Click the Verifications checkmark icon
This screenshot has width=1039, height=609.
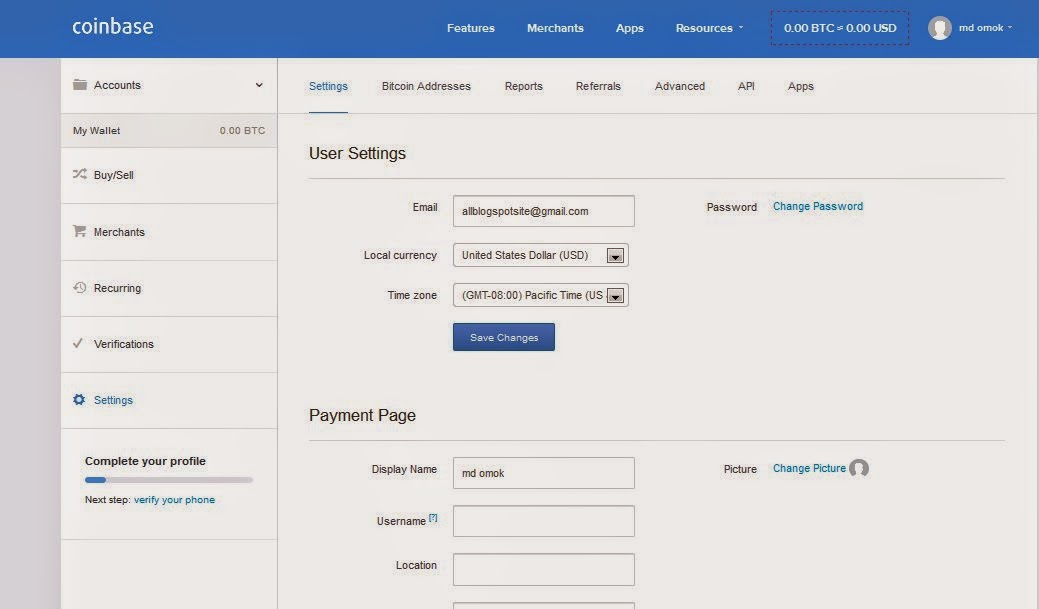click(79, 343)
